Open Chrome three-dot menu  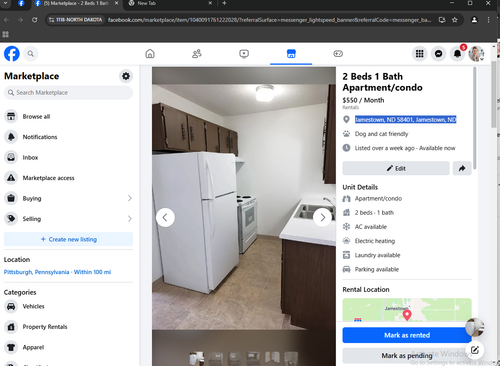click(488, 20)
